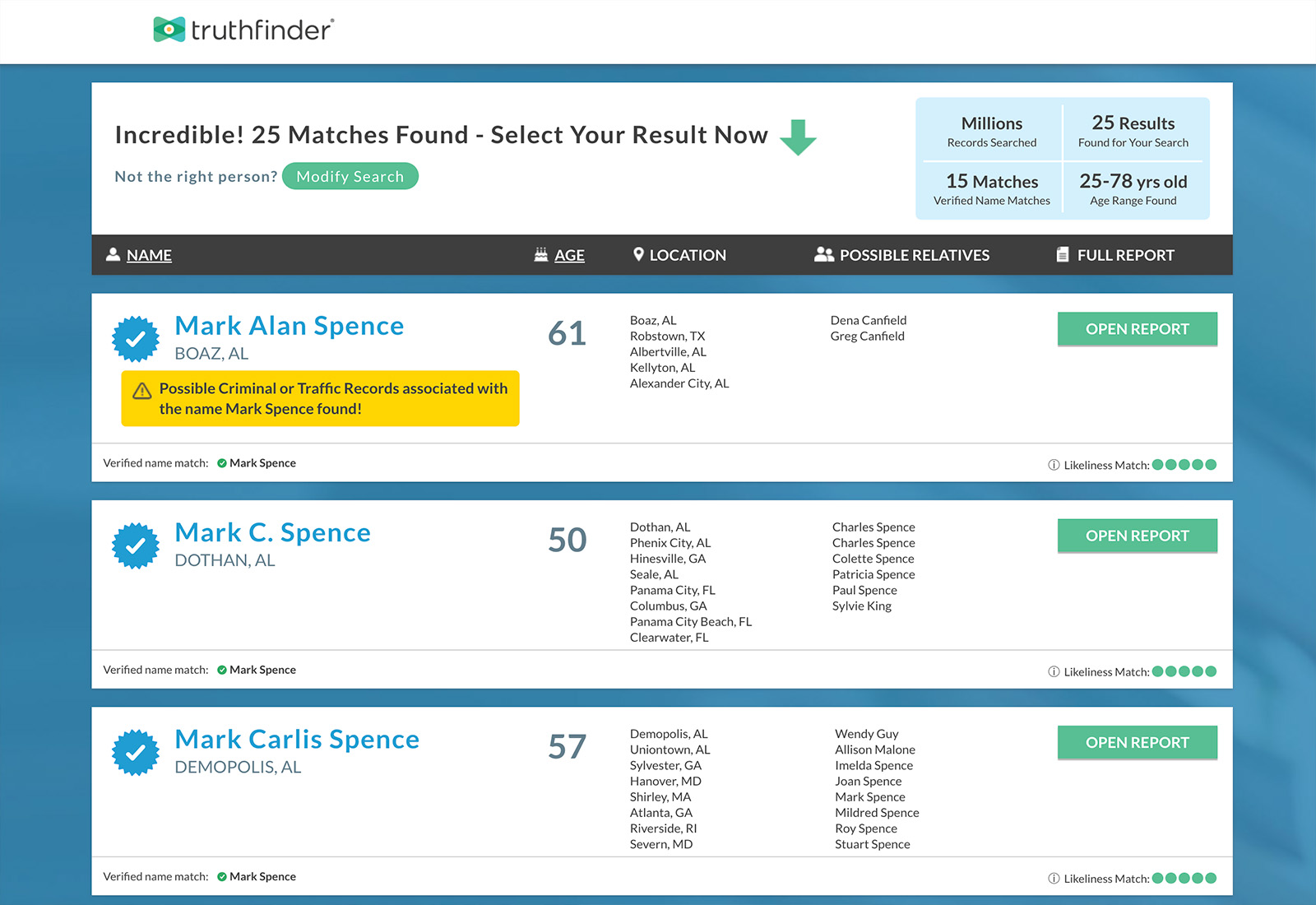Click the green check in Dothan result's name match

tap(222, 670)
